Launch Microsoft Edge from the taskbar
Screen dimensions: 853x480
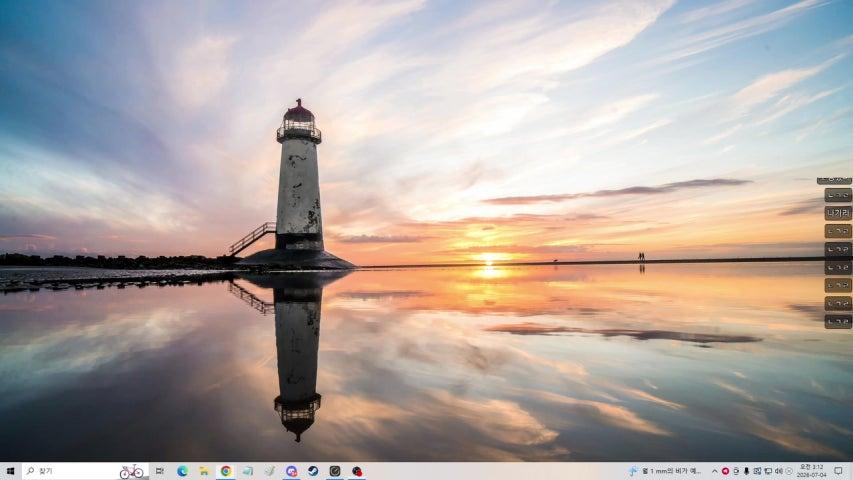coord(182,471)
